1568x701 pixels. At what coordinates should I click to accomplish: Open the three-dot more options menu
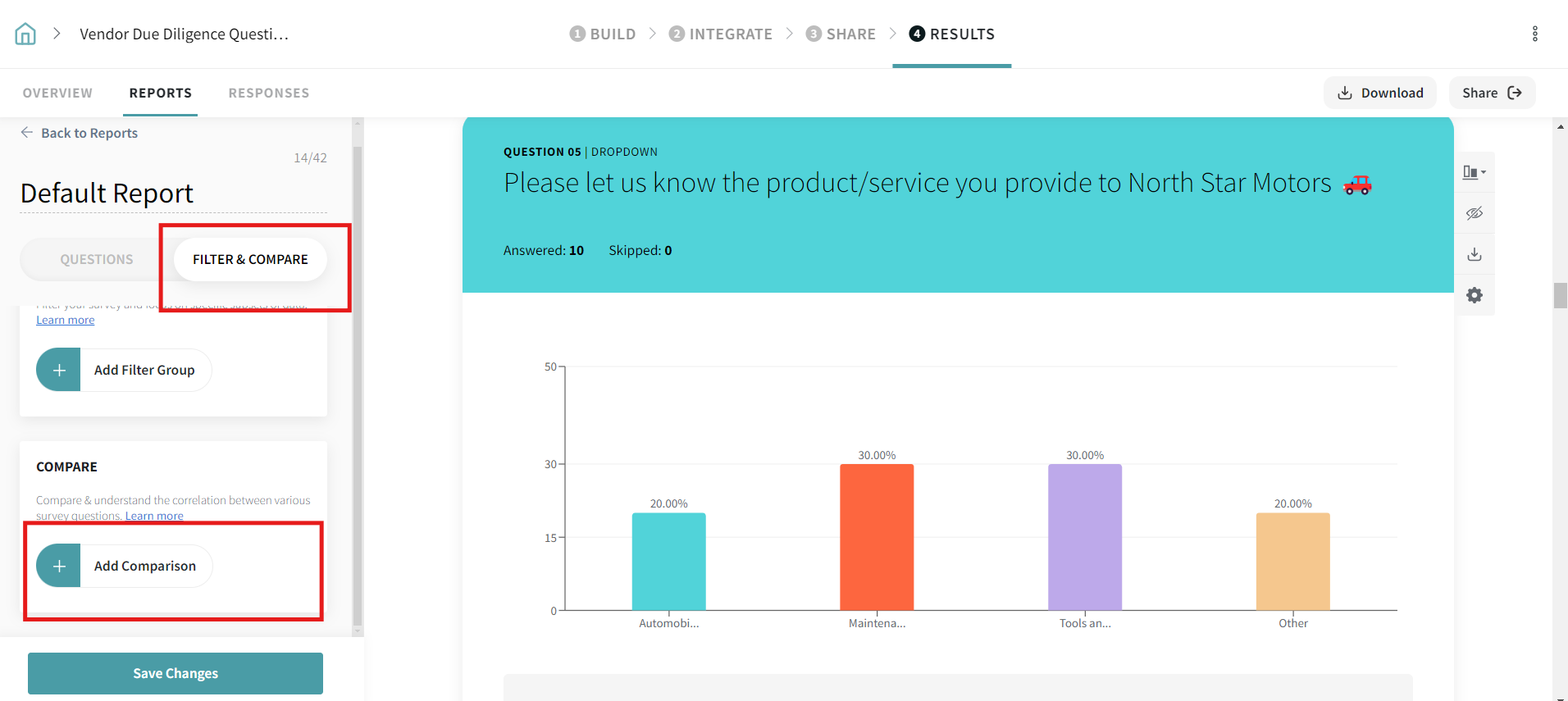point(1534,34)
